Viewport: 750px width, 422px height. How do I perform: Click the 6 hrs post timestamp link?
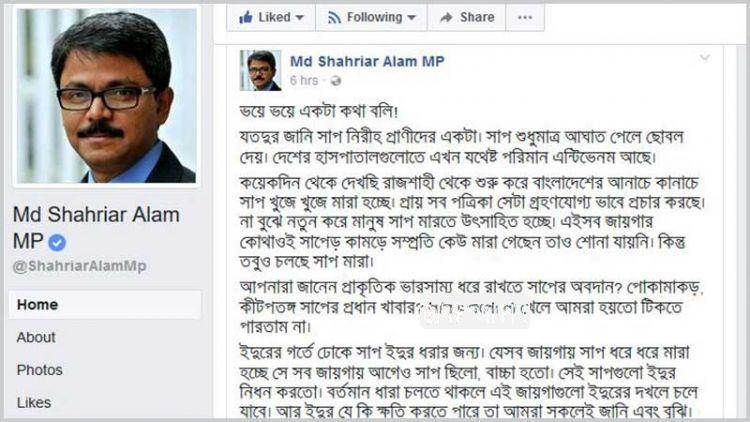pyautogui.click(x=304, y=80)
